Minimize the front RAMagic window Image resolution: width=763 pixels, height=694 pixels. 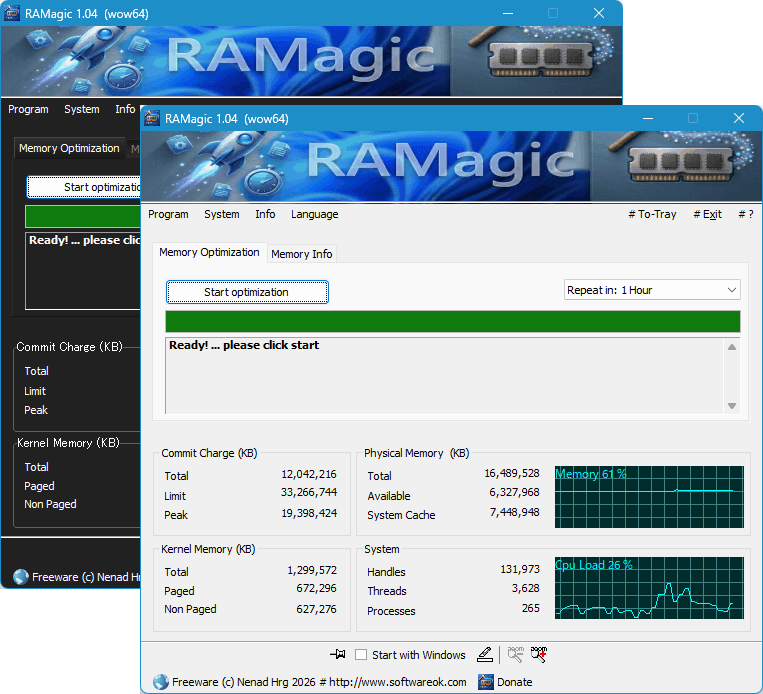pos(648,118)
